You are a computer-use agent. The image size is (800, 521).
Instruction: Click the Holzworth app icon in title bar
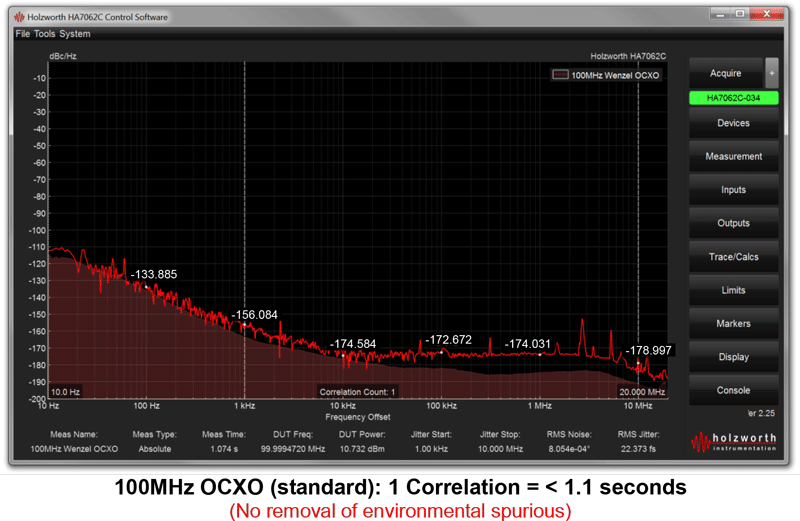(x=19, y=17)
